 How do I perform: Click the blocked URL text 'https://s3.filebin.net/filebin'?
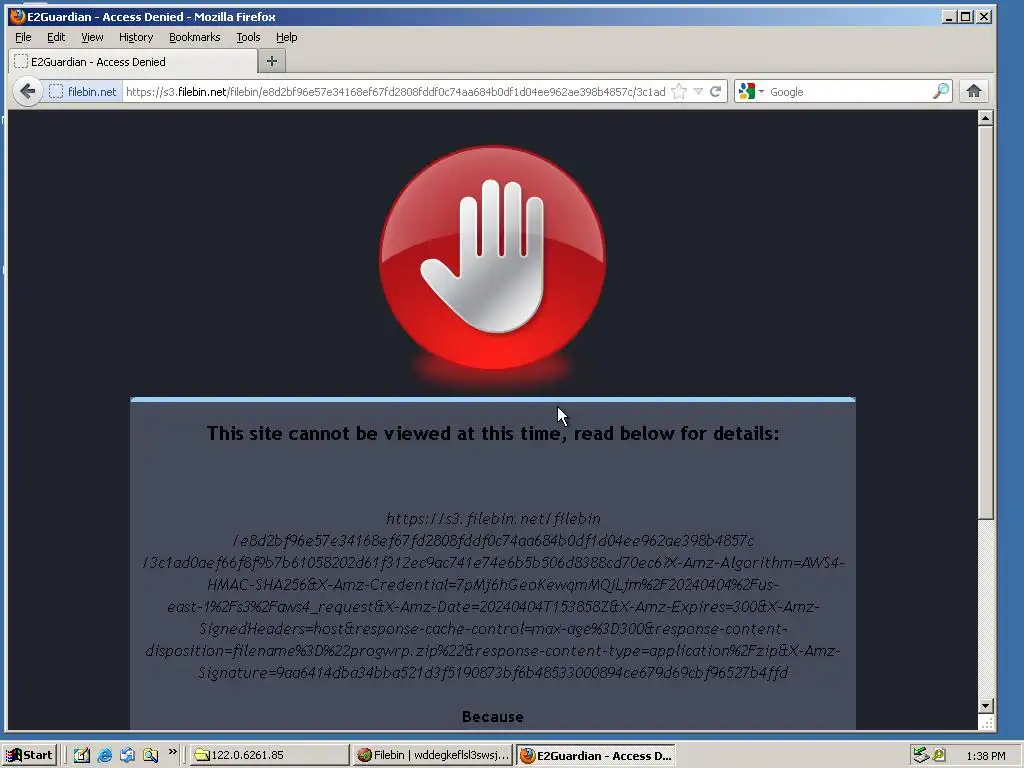pos(492,519)
